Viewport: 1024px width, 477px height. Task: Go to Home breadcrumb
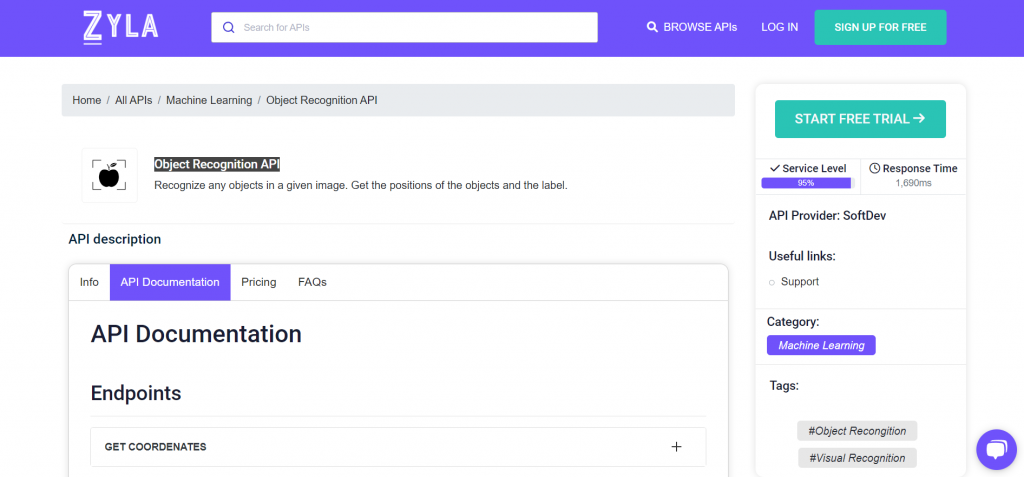click(87, 100)
